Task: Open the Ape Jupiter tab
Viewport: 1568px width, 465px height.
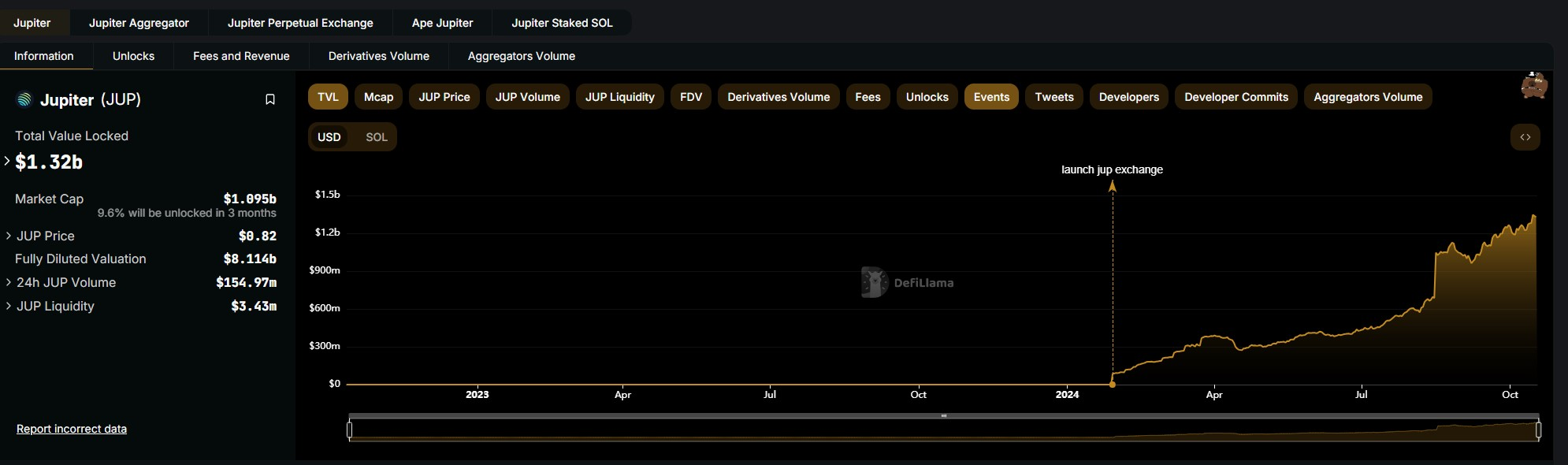Action: click(442, 23)
